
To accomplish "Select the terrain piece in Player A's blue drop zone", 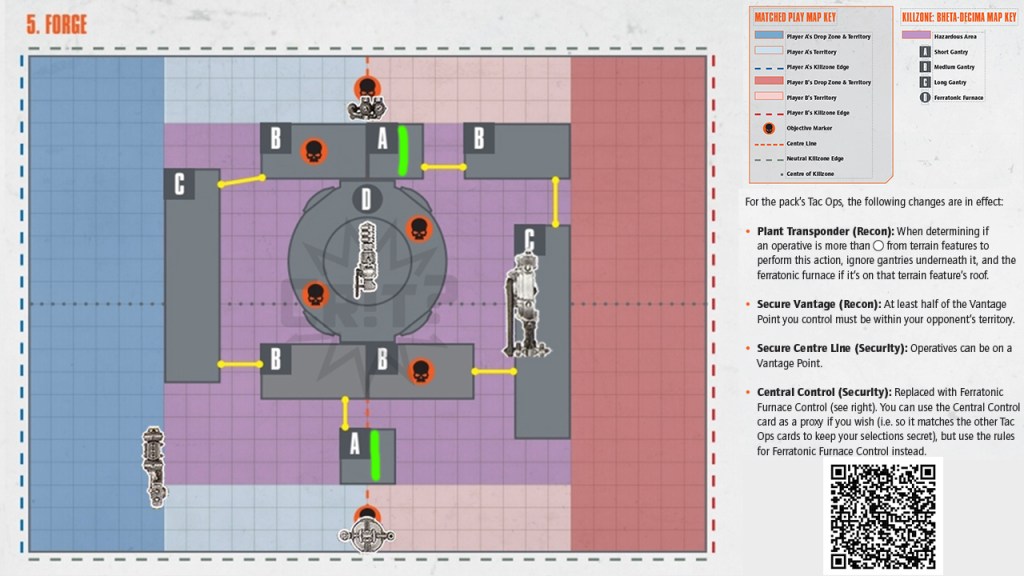I will coord(153,466).
